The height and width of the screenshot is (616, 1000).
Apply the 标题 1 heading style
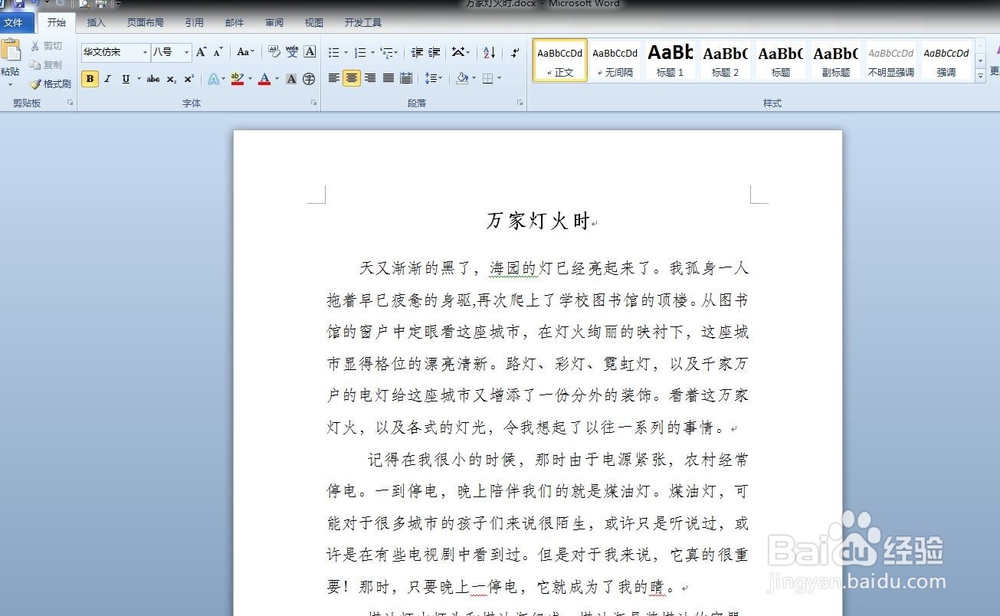coord(670,61)
